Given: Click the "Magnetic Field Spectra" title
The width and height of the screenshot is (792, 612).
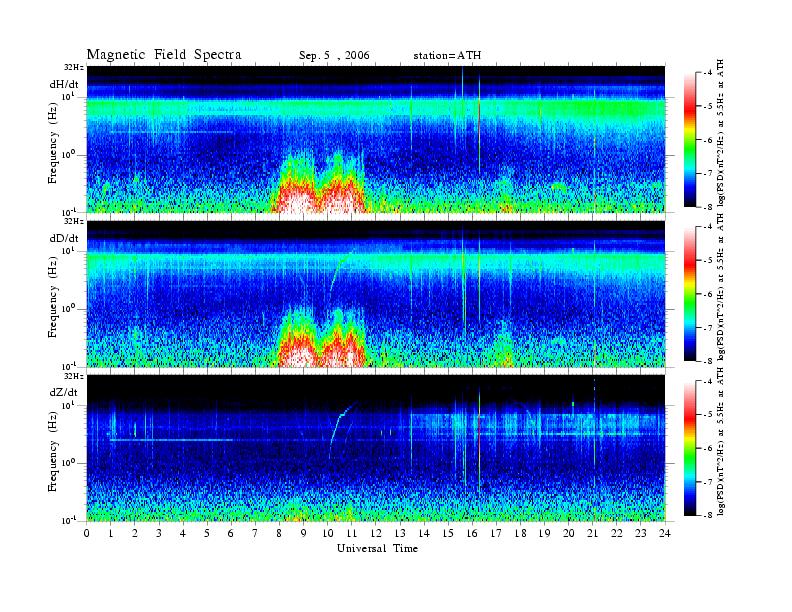Looking at the screenshot, I should point(164,55).
